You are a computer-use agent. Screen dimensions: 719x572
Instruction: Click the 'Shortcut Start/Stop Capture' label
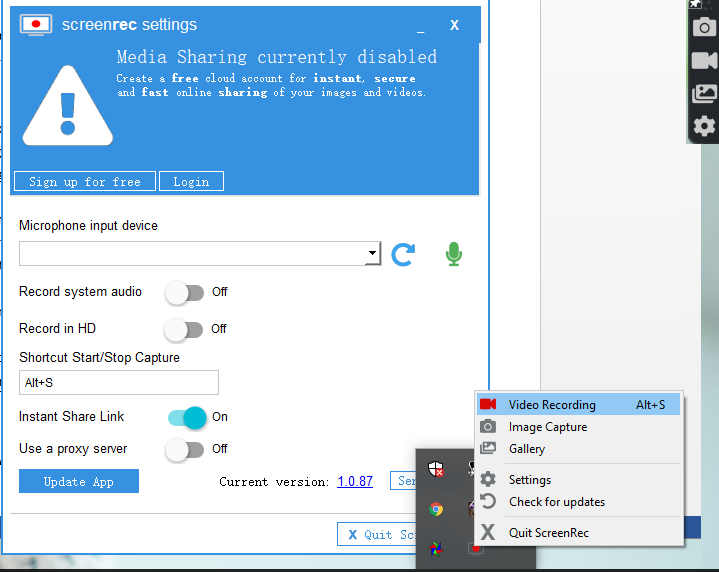tap(100, 357)
